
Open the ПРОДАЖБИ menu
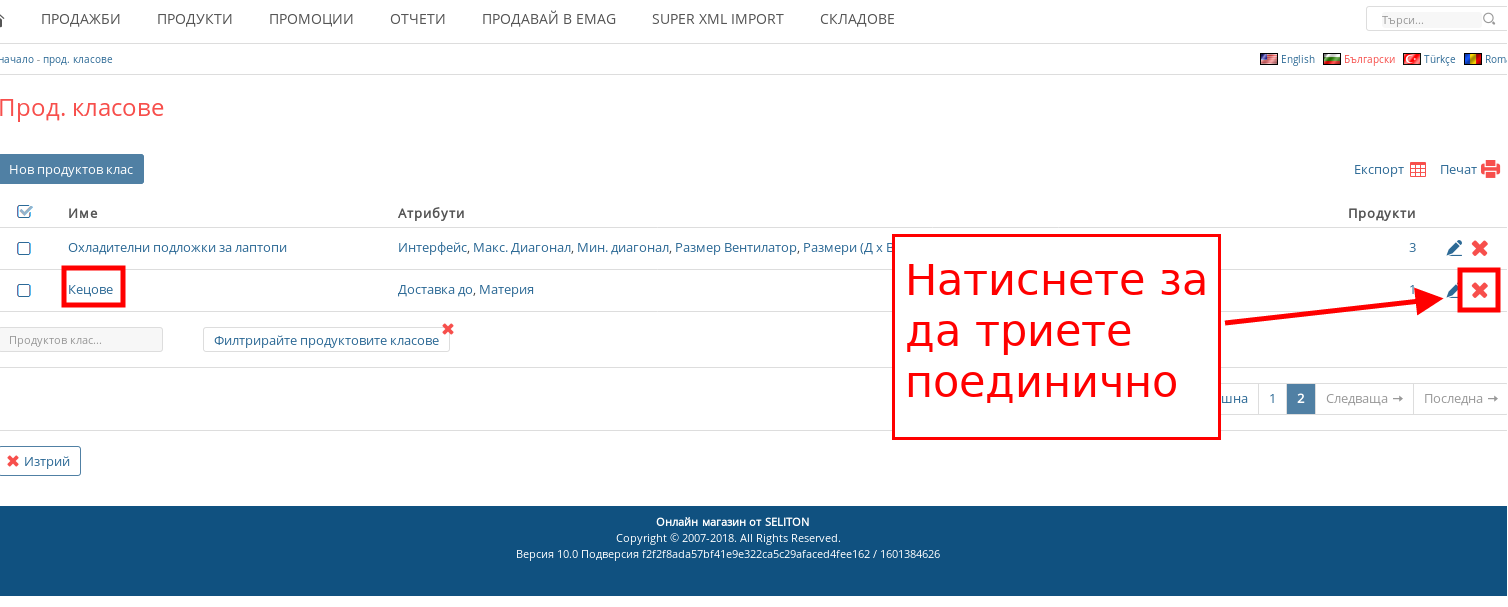[x=81, y=19]
